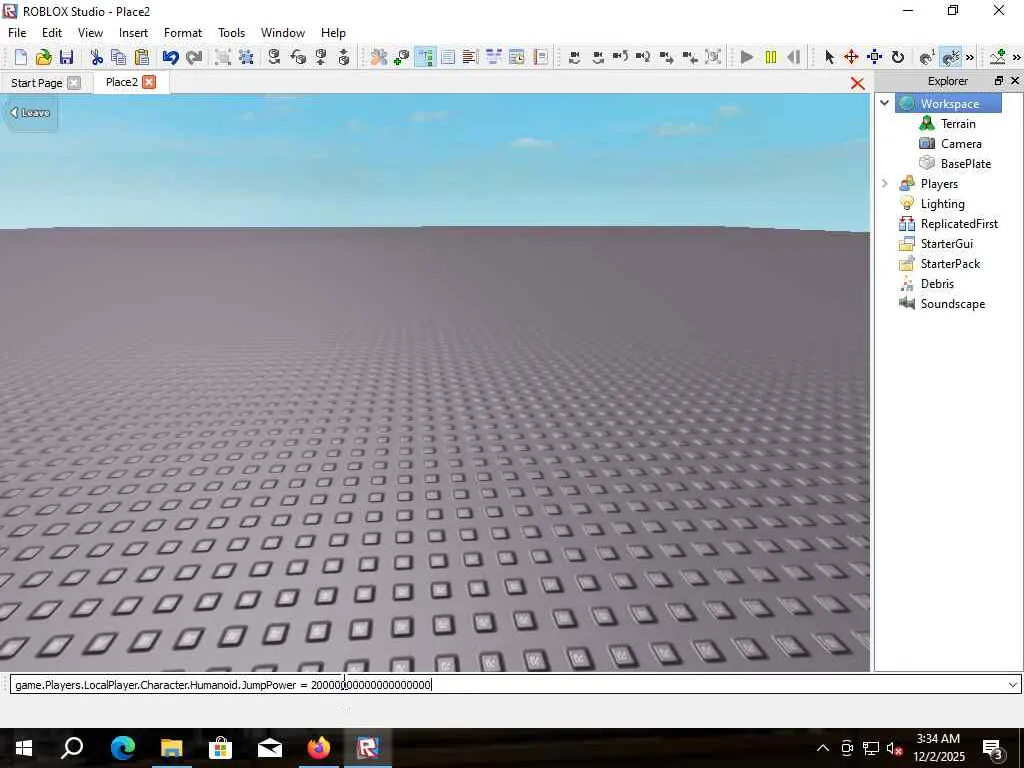This screenshot has width=1024, height=768.
Task: Select Camera in Explorer
Action: pos(961,144)
